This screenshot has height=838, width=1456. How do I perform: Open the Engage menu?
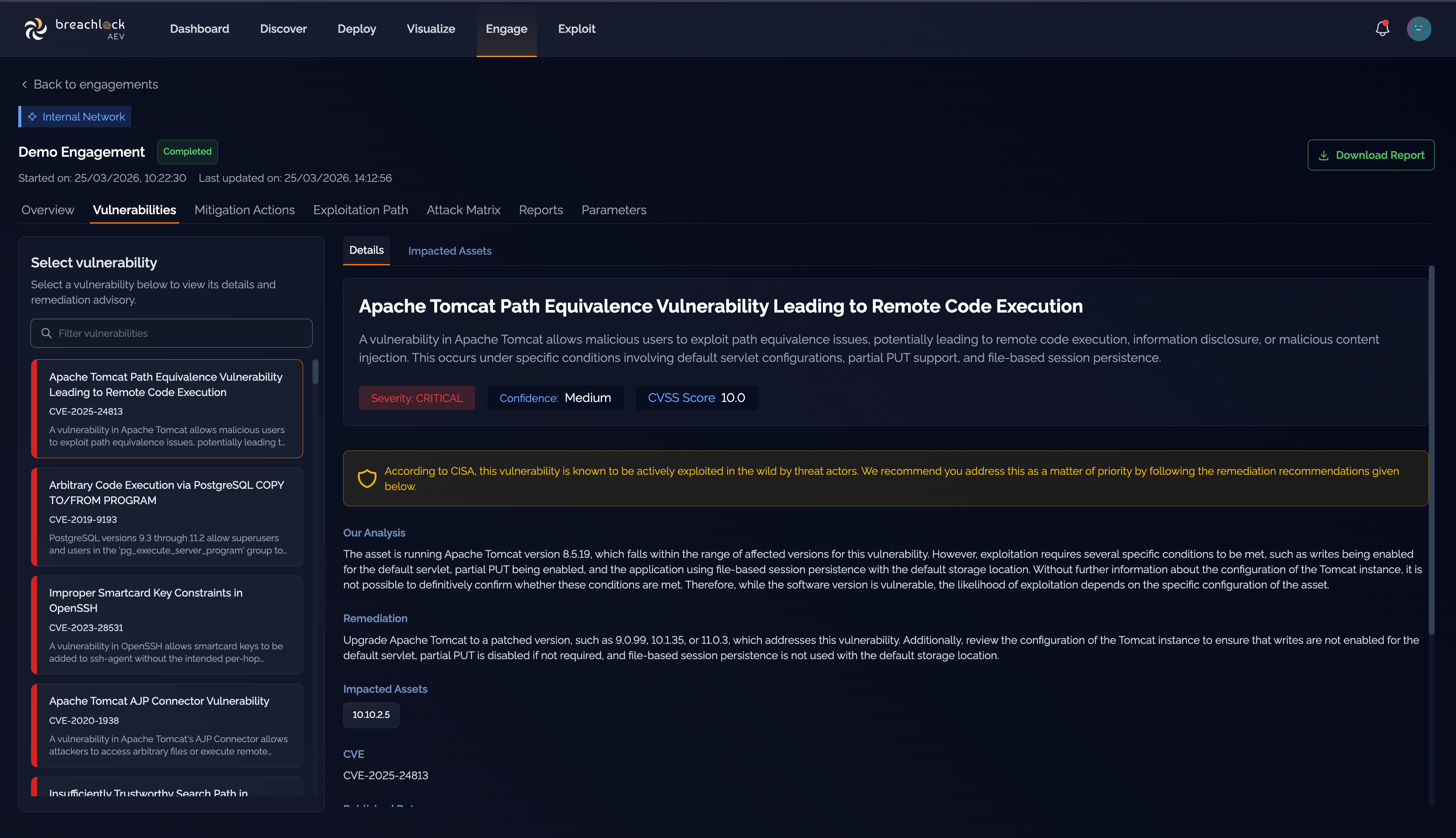[506, 29]
